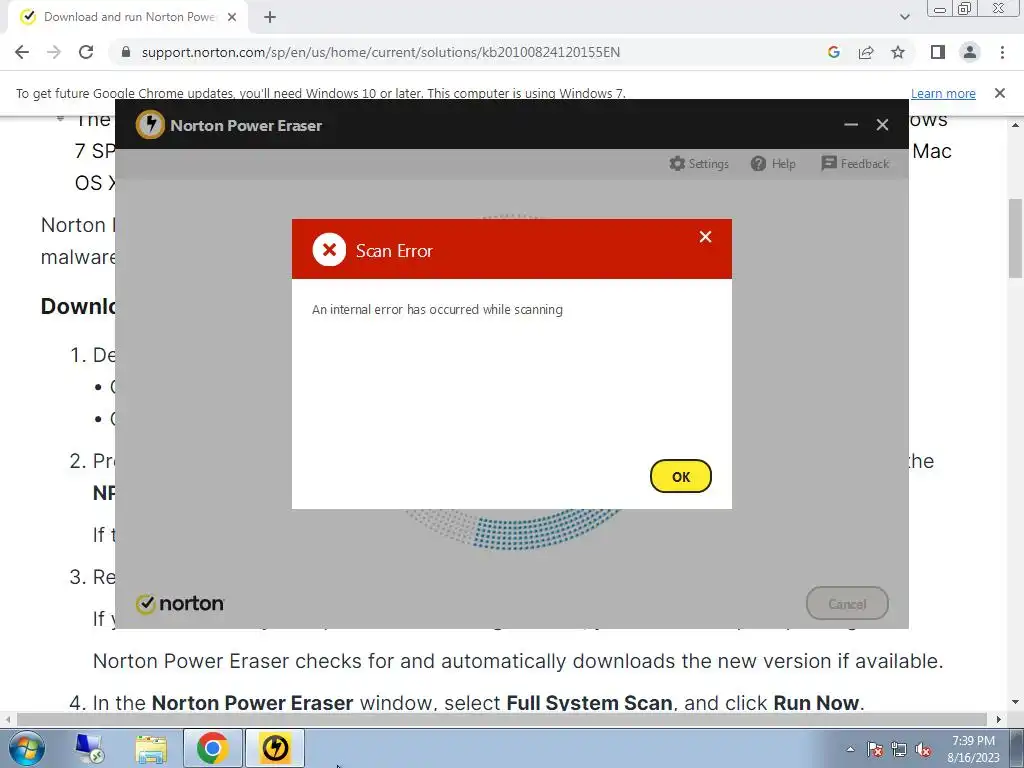Minimize the Norton Power Eraser window
The image size is (1024, 768).
(x=851, y=124)
